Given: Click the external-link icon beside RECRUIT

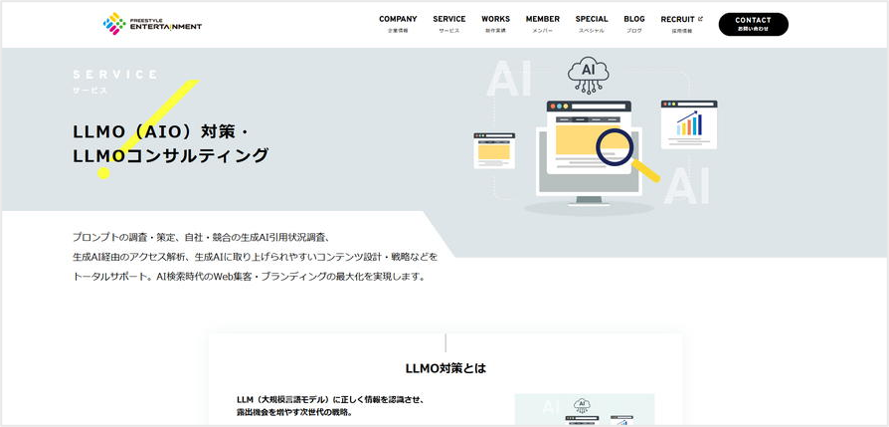Looking at the screenshot, I should (x=701, y=19).
